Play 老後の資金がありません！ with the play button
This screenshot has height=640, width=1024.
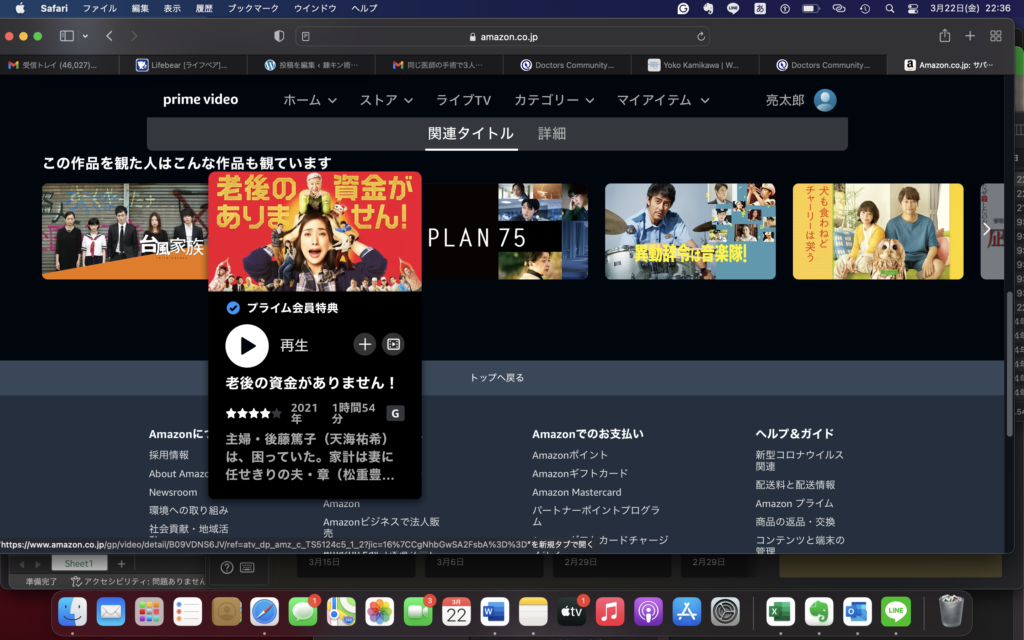point(247,345)
